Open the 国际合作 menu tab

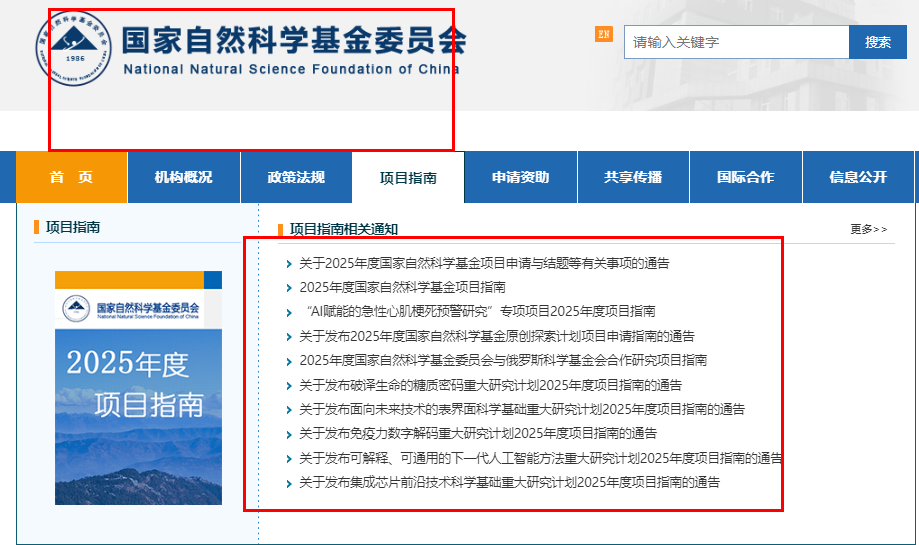746,177
